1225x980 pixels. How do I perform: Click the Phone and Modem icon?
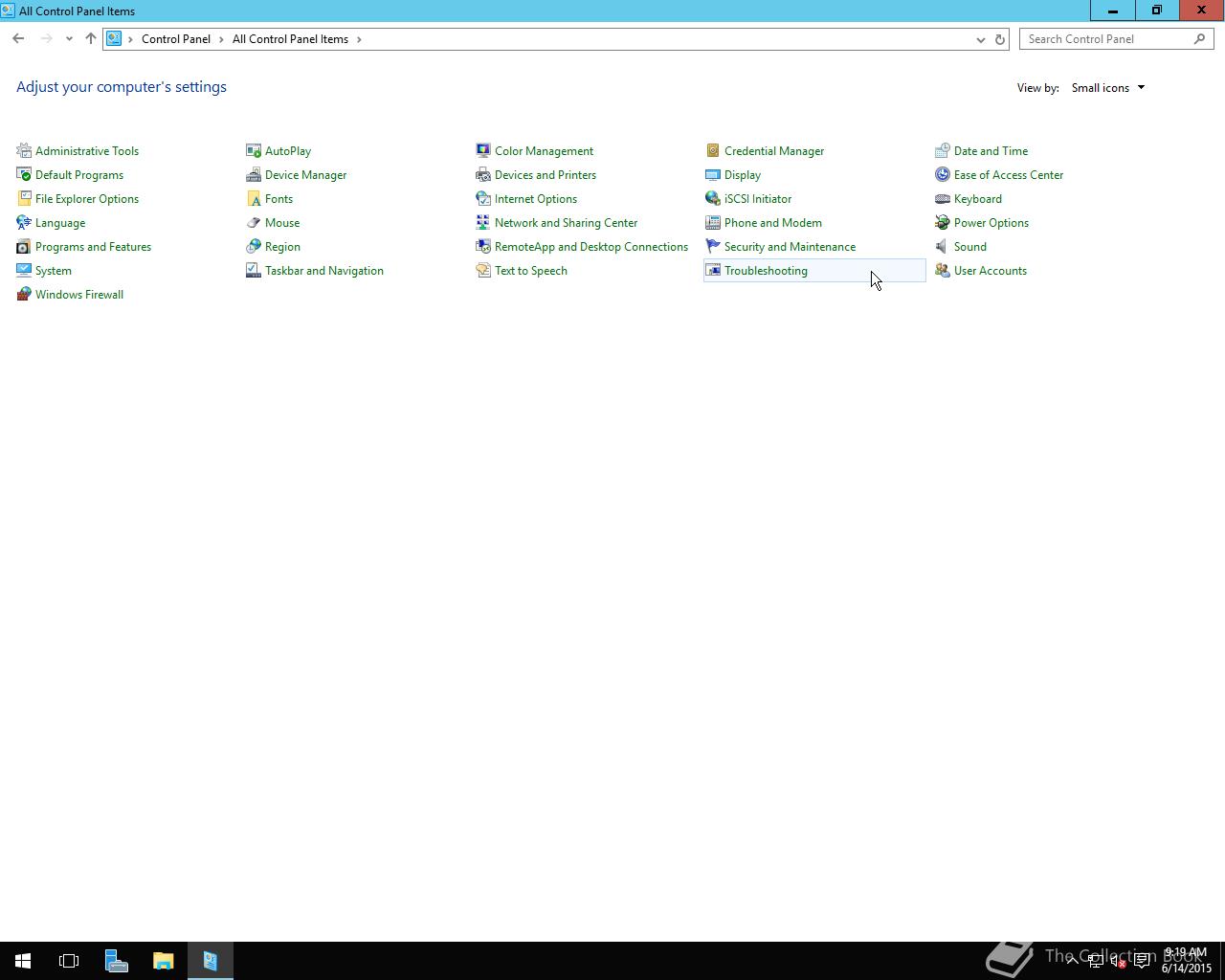(x=713, y=222)
